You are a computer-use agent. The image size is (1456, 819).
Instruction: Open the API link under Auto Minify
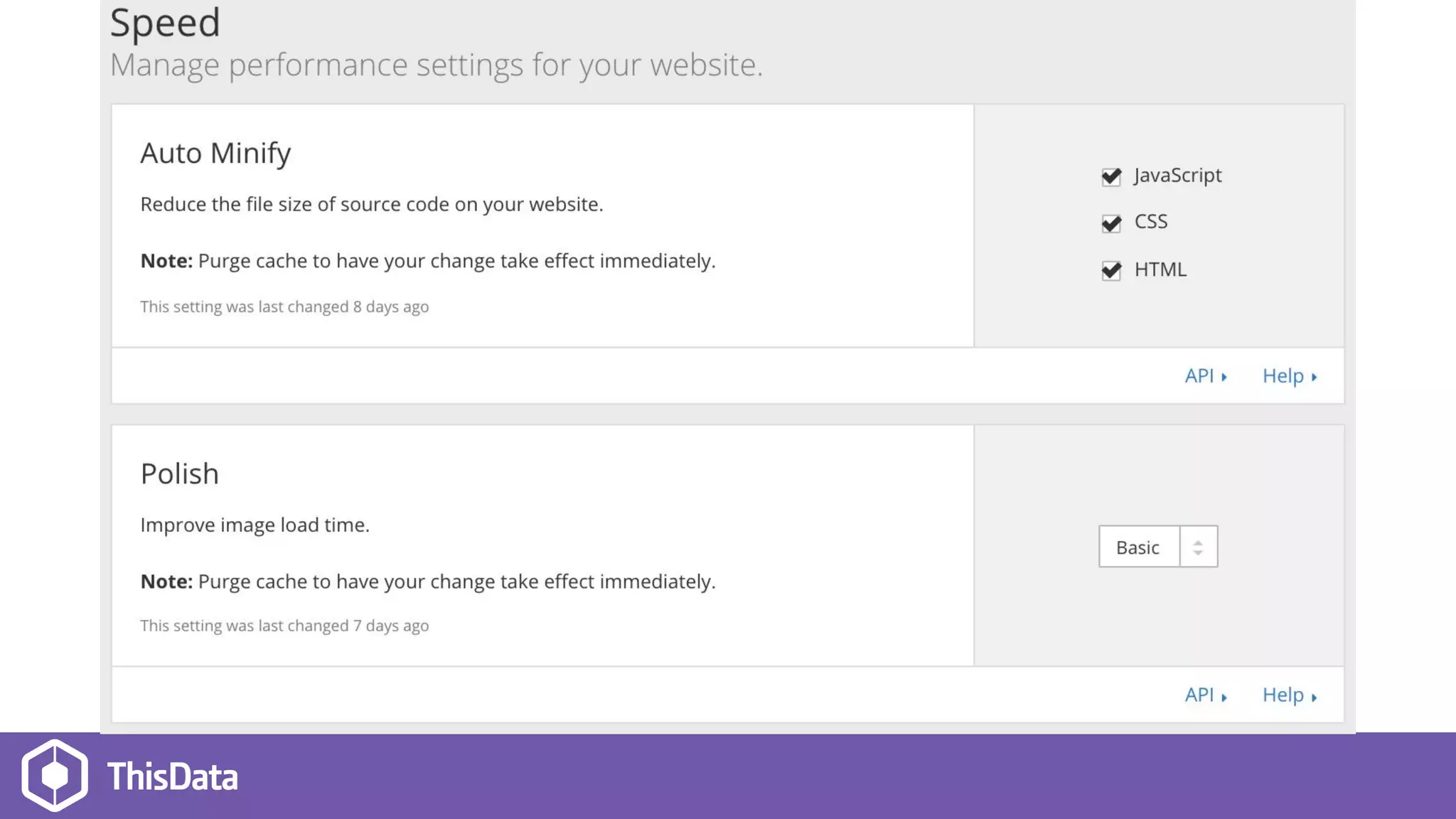coord(1199,376)
